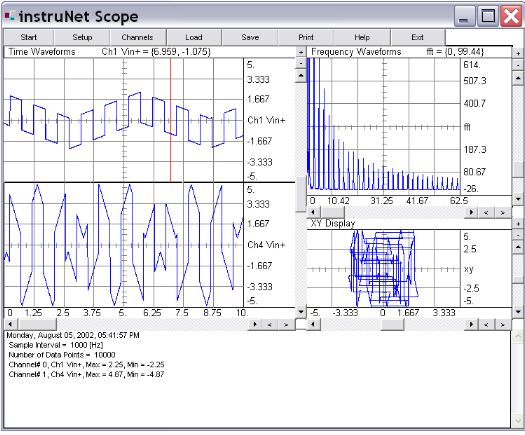Print the scope display
Image resolution: width=525 pixels, height=435 pixels.
pos(306,37)
